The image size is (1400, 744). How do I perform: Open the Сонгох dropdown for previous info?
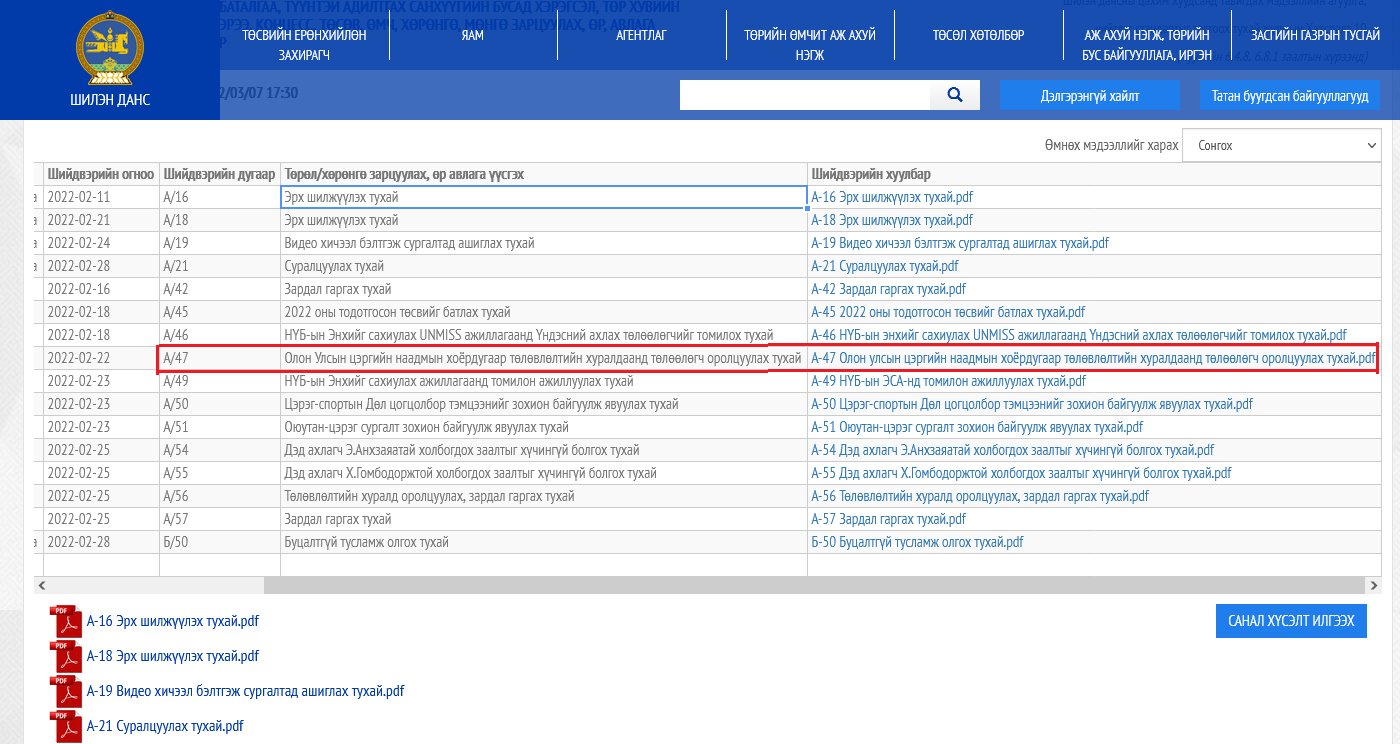pos(1283,145)
